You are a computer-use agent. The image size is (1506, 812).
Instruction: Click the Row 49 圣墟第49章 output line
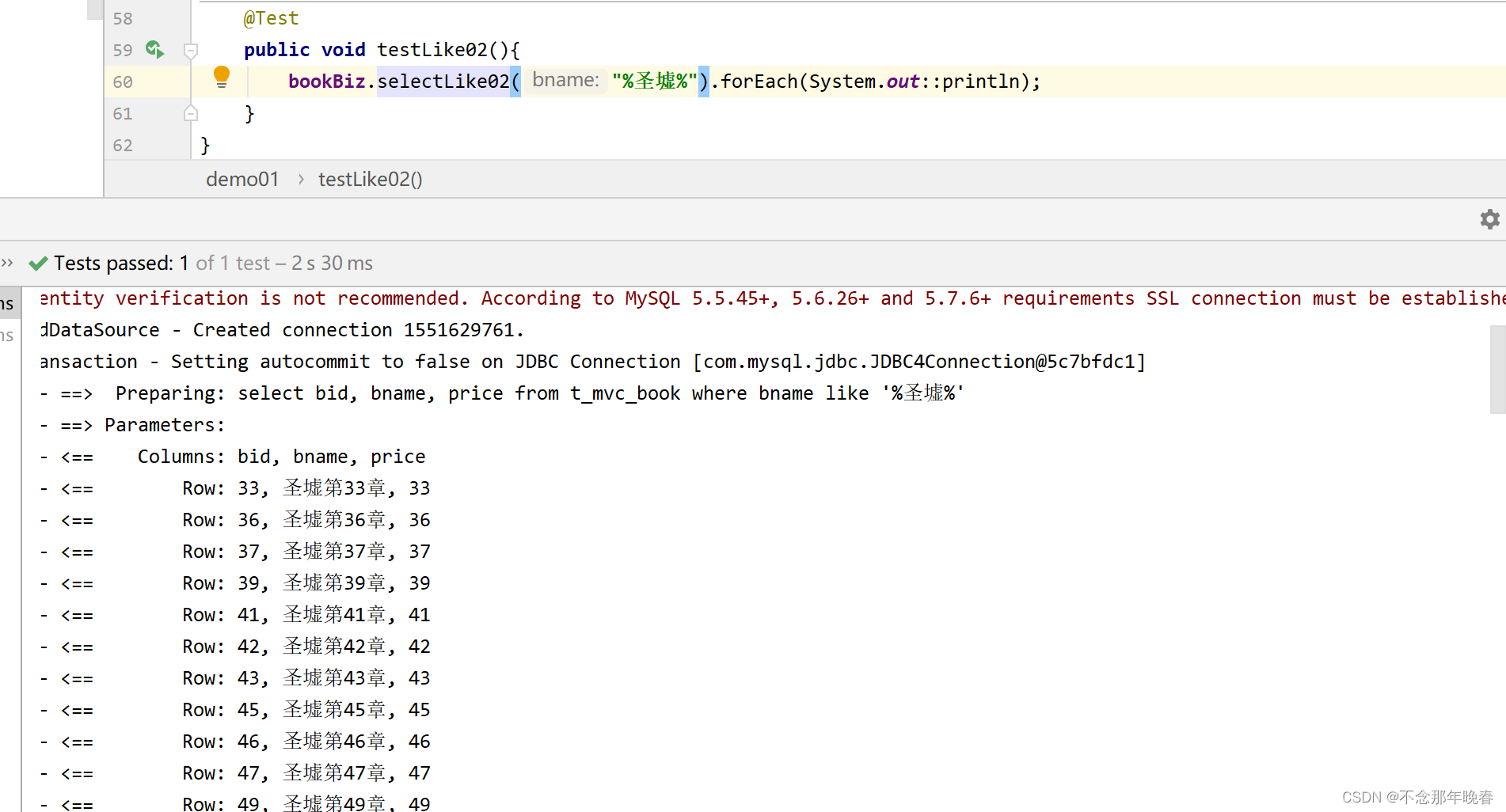(x=235, y=803)
